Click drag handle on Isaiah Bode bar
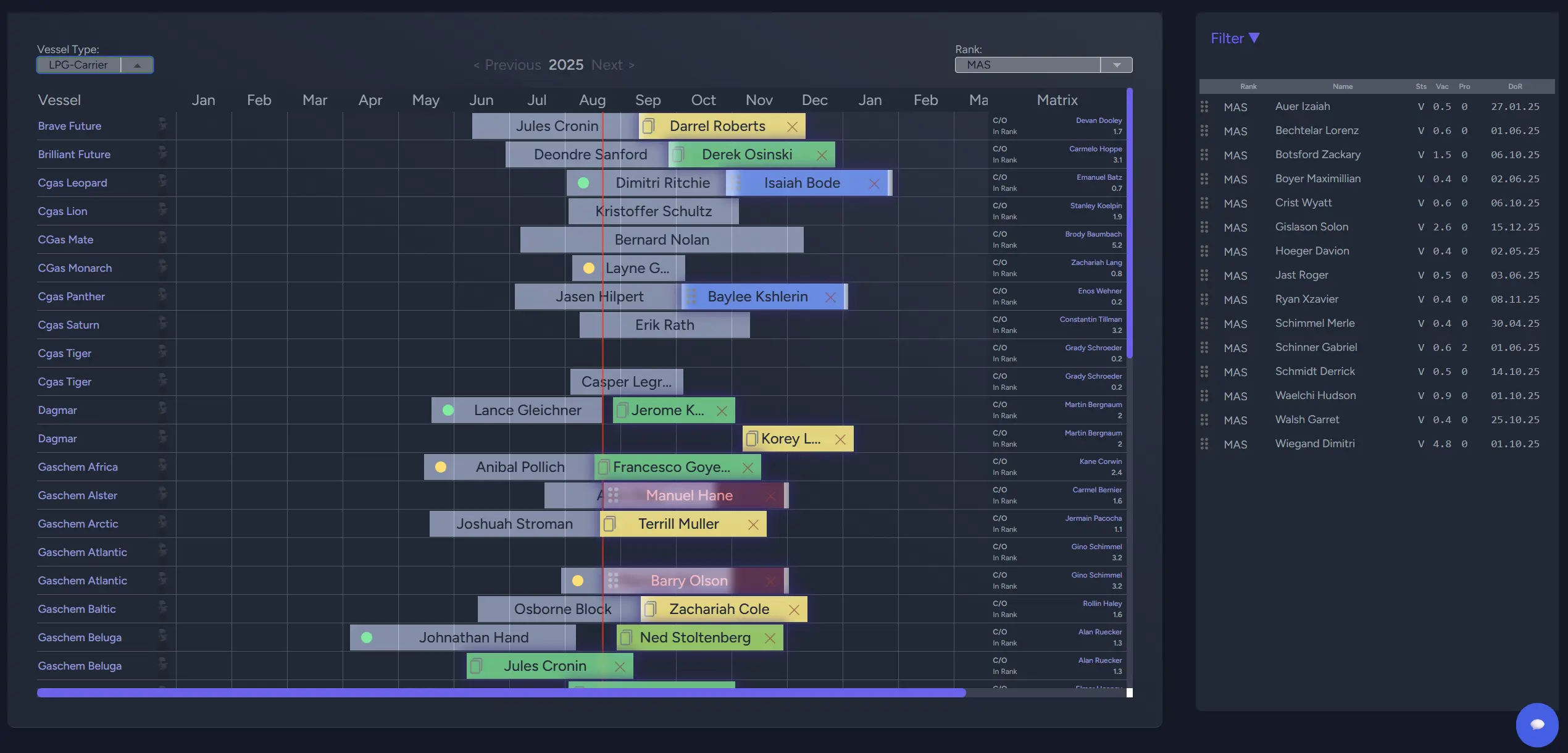Screen dimensions: 1568x753 pos(735,183)
